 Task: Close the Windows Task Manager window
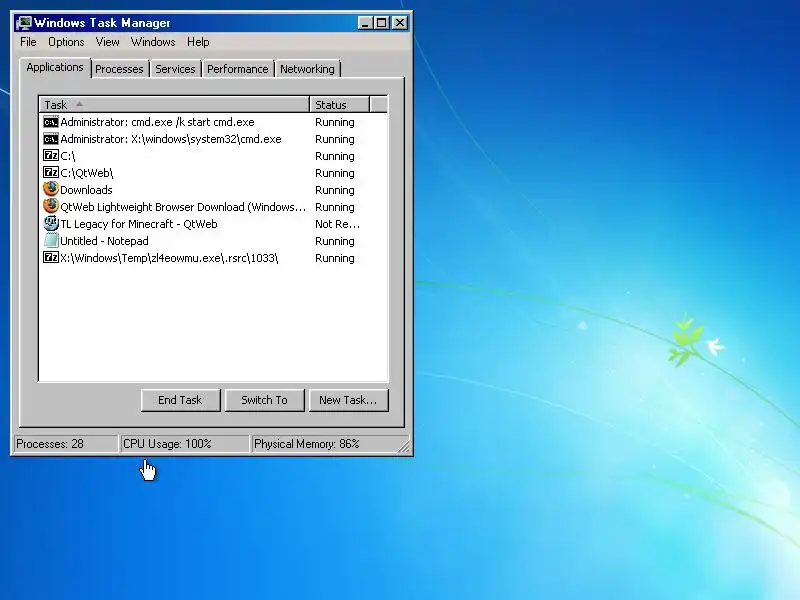tap(400, 23)
